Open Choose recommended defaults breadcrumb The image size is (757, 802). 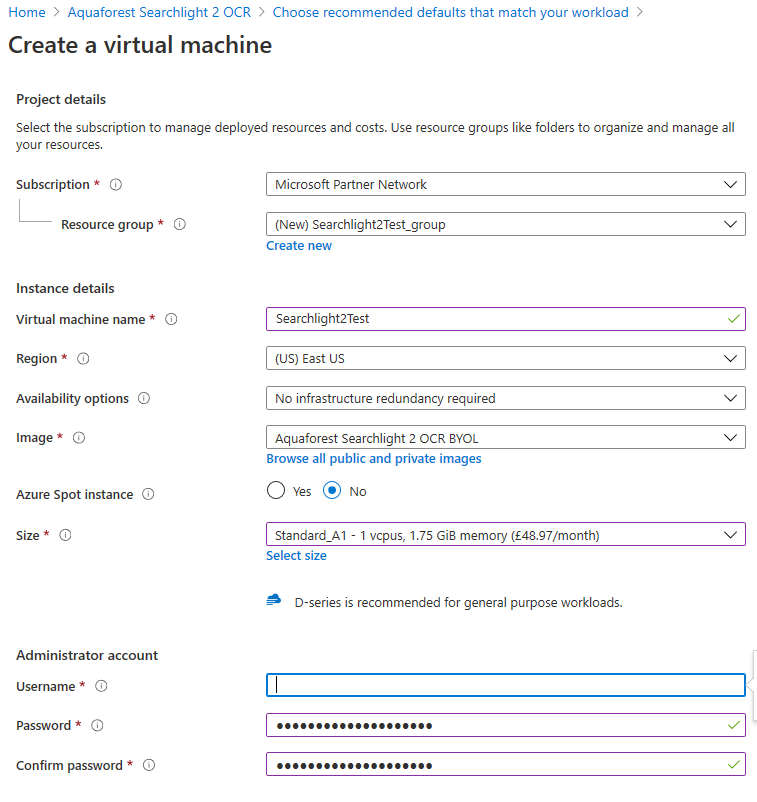tap(451, 12)
